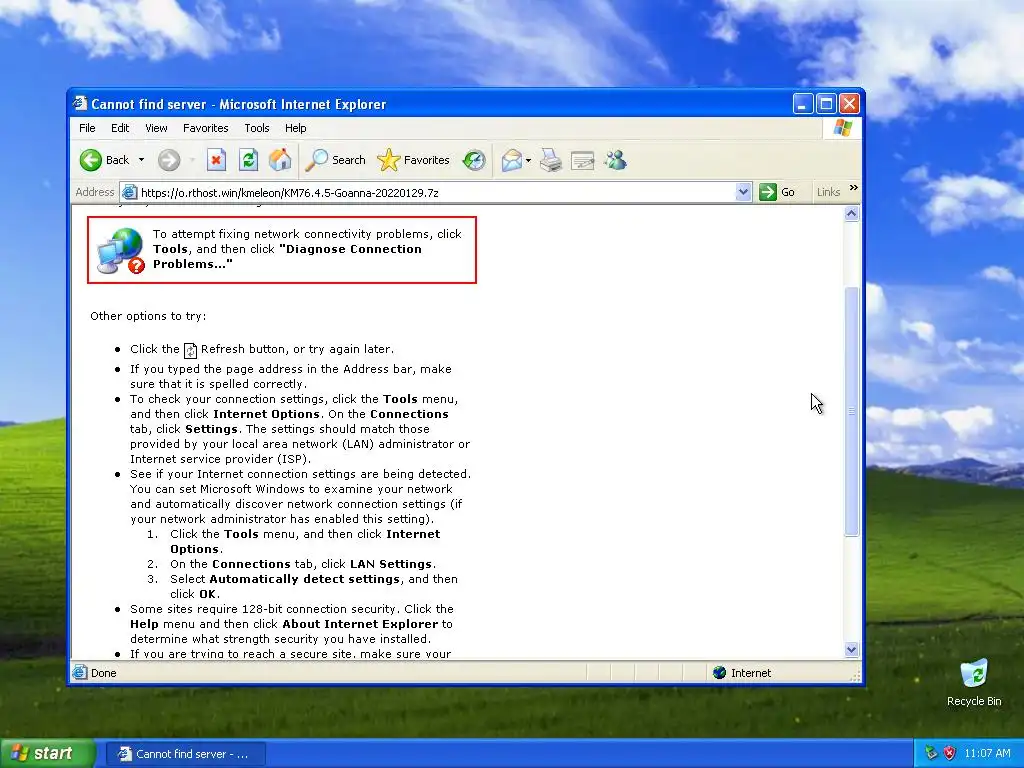Click the Done status bar page icon
Image resolution: width=1024 pixels, height=768 pixels.
click(x=80, y=672)
